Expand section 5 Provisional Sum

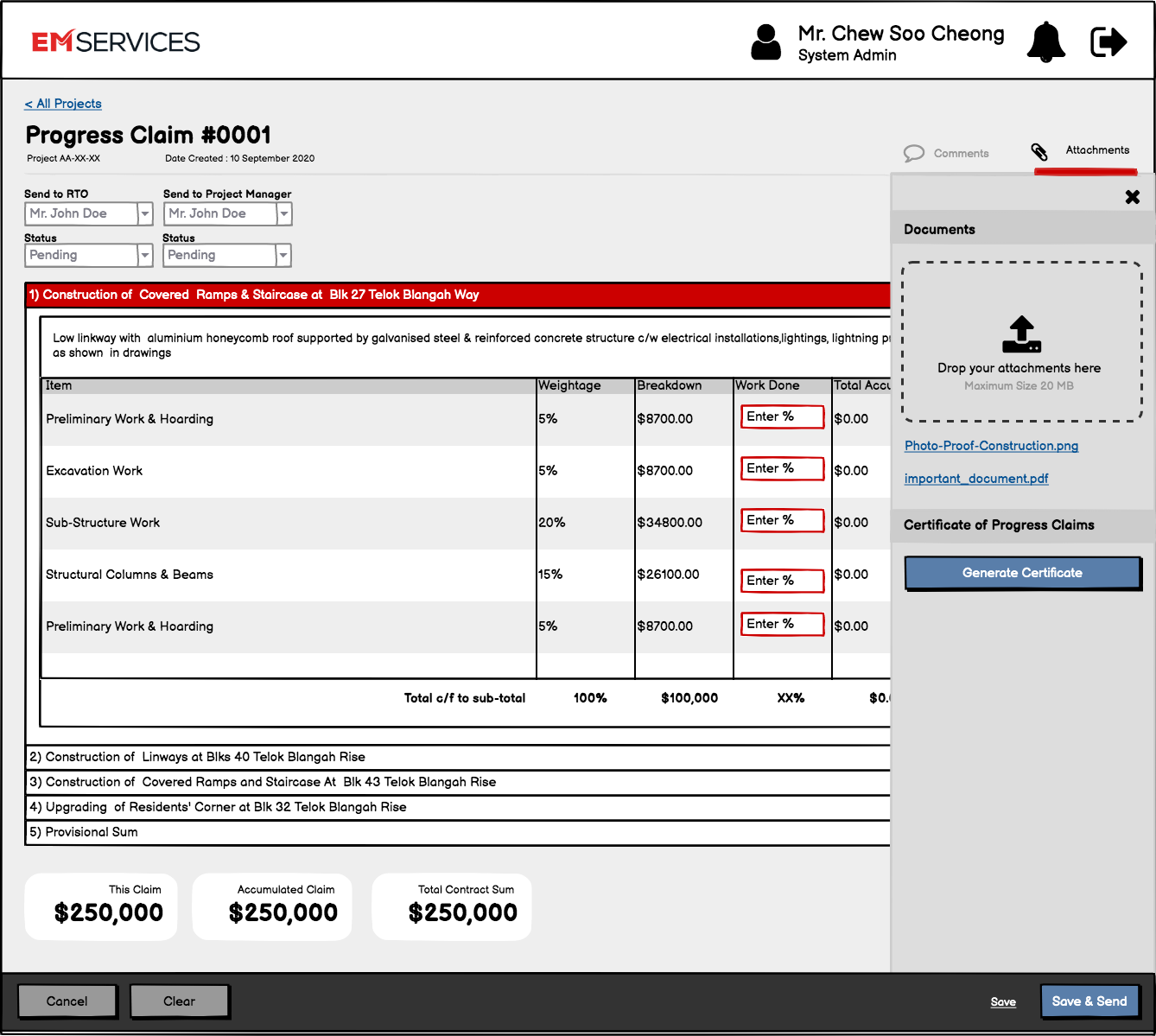point(458,832)
